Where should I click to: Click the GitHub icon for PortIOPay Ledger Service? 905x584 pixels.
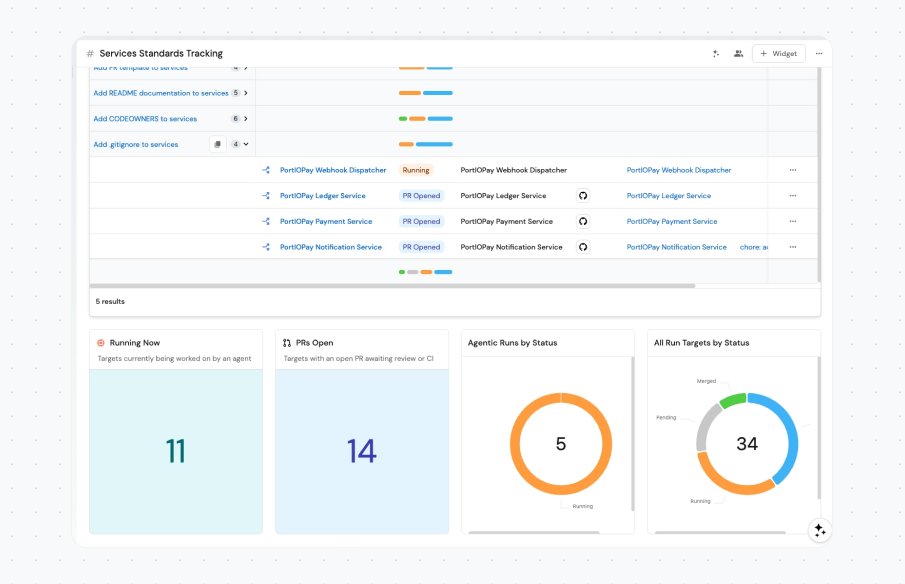[583, 196]
